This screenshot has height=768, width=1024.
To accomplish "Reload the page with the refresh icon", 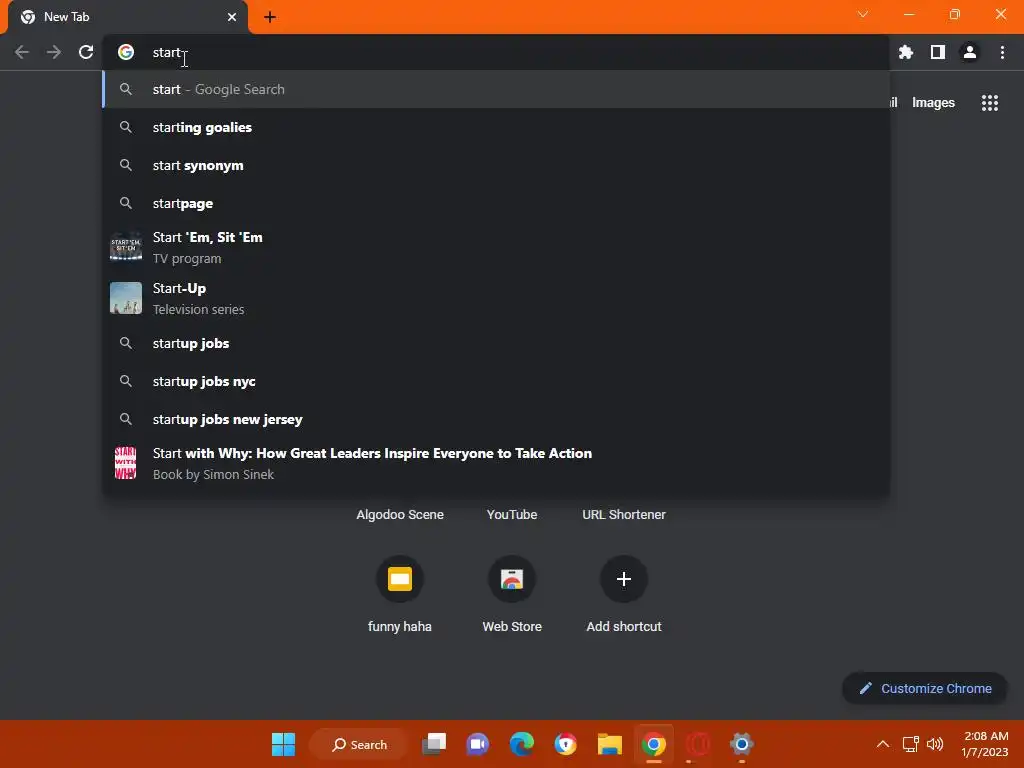I will pos(86,52).
